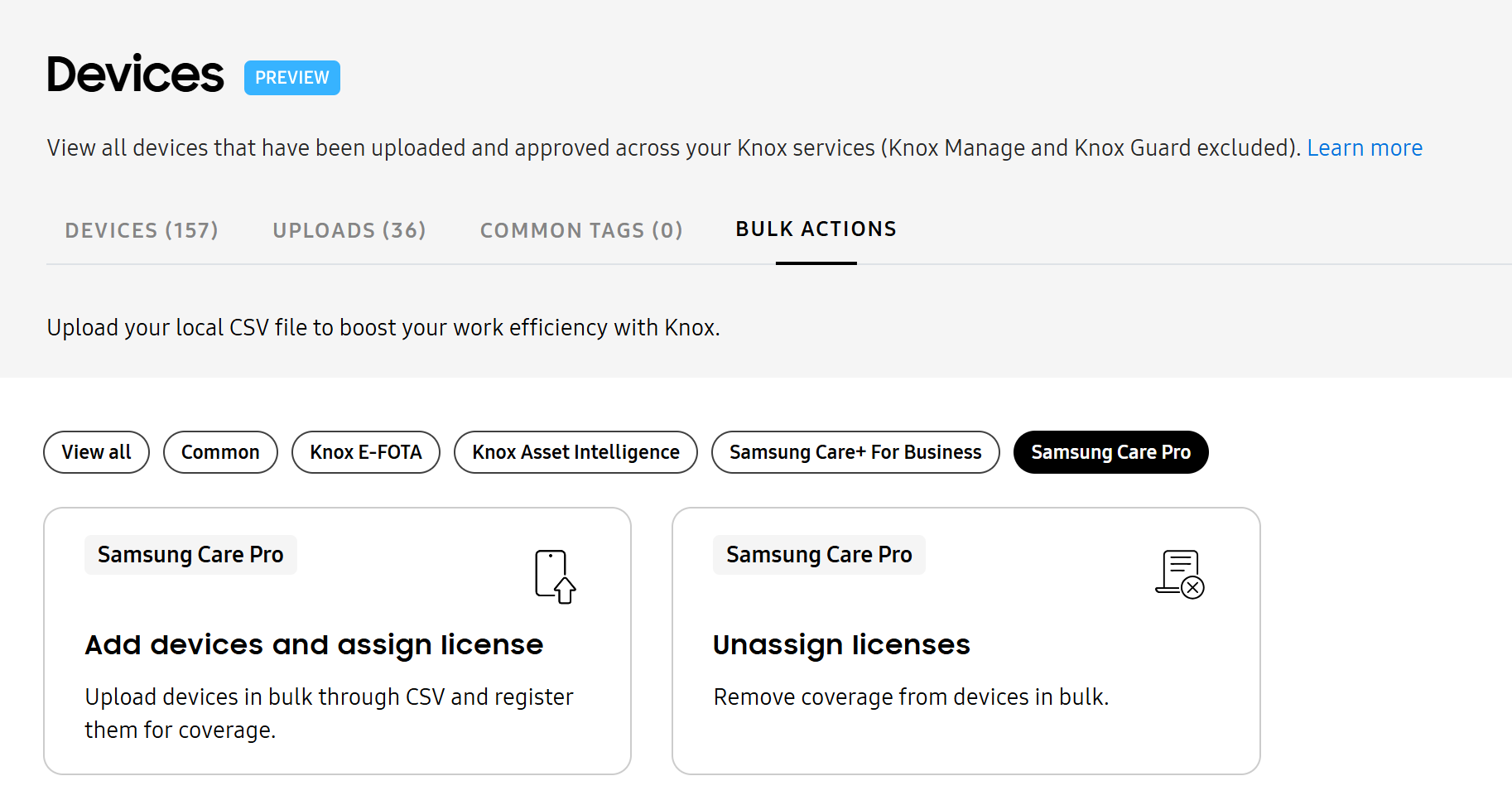Open the Add devices and assign license card
This screenshot has width=1512, height=805.
(338, 641)
